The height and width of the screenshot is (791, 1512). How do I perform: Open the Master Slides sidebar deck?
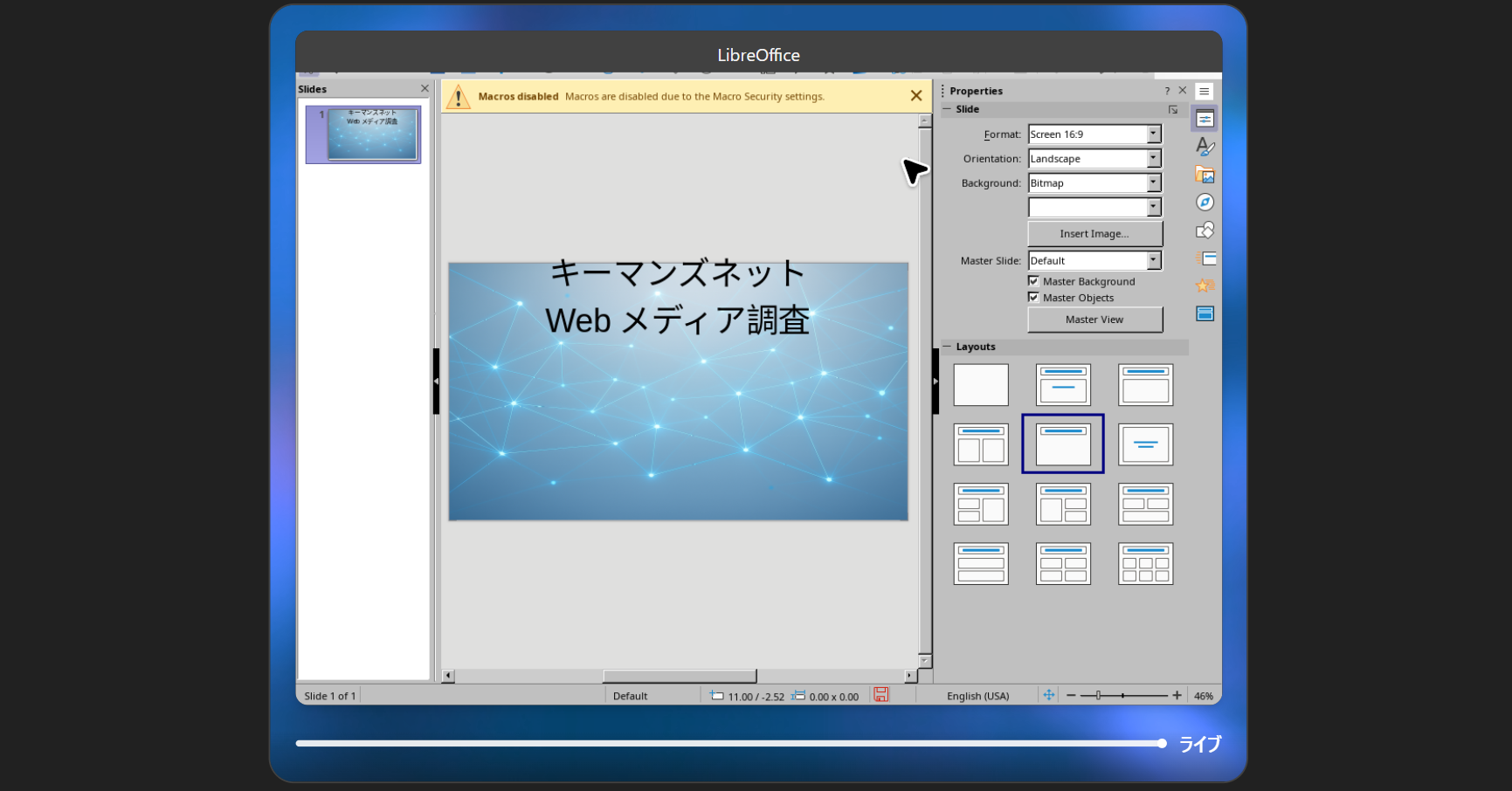click(1205, 313)
